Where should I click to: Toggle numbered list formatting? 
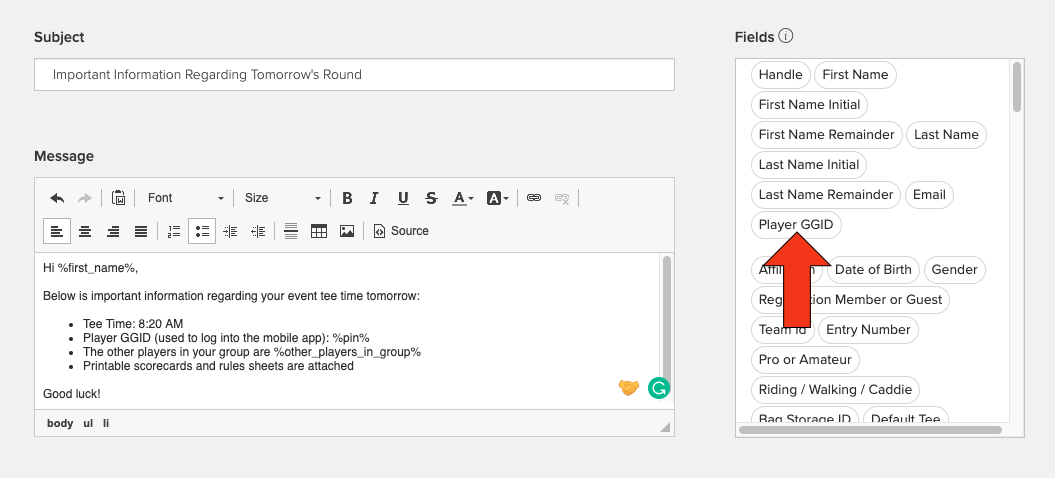click(x=174, y=231)
